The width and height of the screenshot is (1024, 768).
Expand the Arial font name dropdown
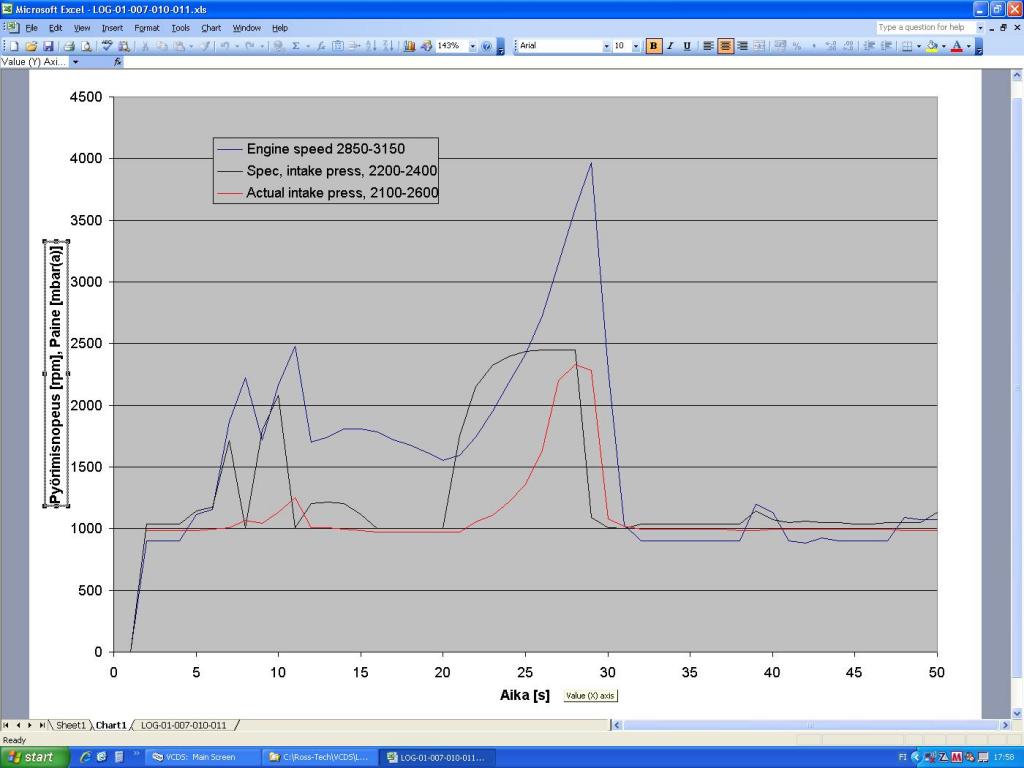click(x=606, y=46)
